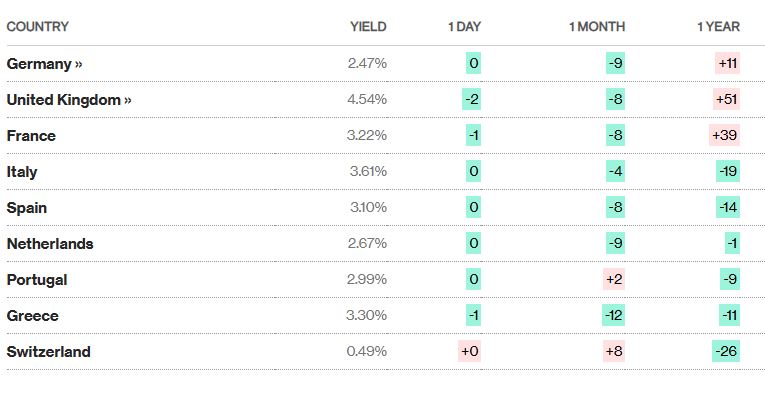This screenshot has width=765, height=398.
Task: Click France's +39 one-year change badge
Action: (725, 135)
